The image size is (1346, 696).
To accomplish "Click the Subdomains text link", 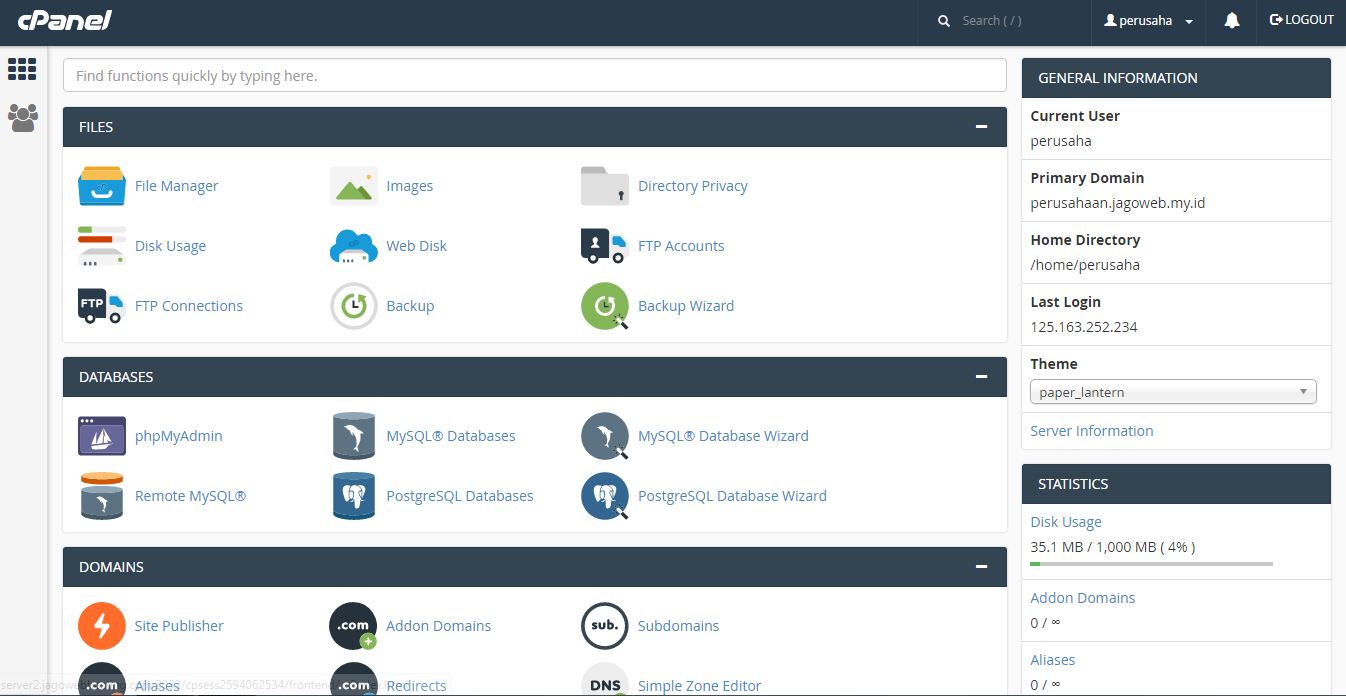I will pos(678,626).
